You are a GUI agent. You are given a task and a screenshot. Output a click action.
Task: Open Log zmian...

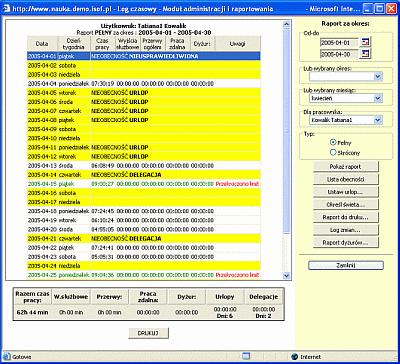(x=346, y=230)
